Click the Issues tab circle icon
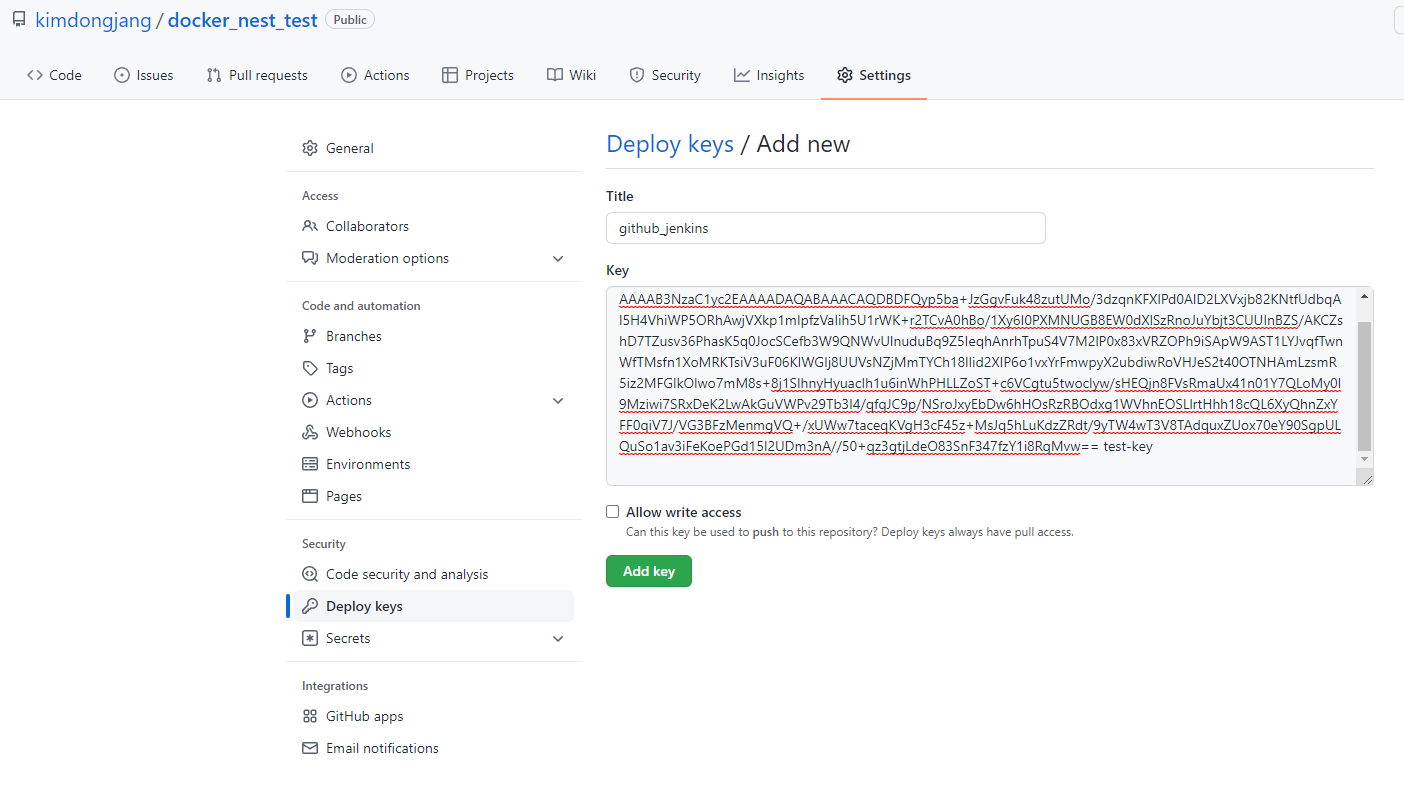 tap(122, 75)
